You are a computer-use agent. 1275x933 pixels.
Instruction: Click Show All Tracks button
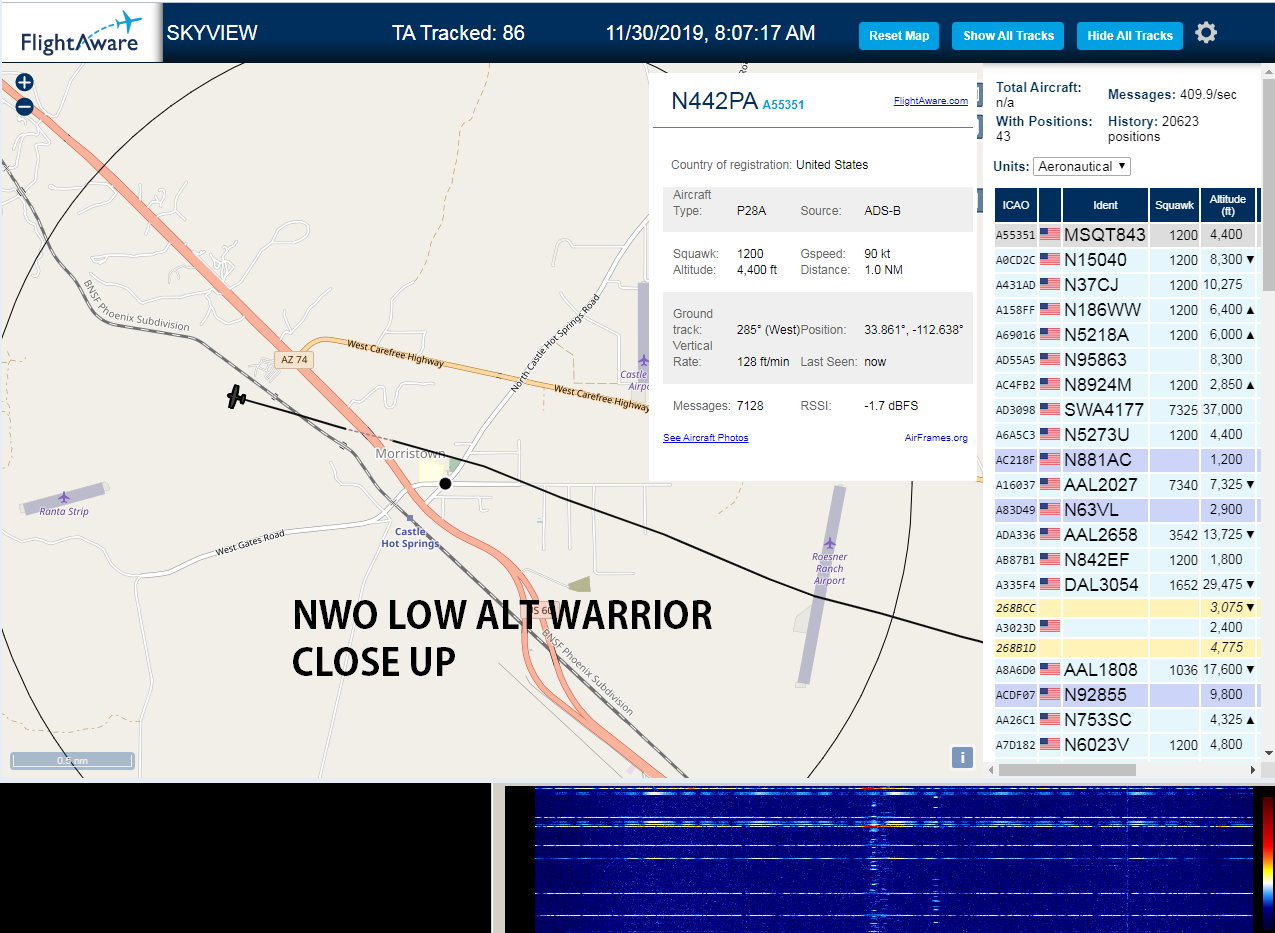[x=1008, y=36]
